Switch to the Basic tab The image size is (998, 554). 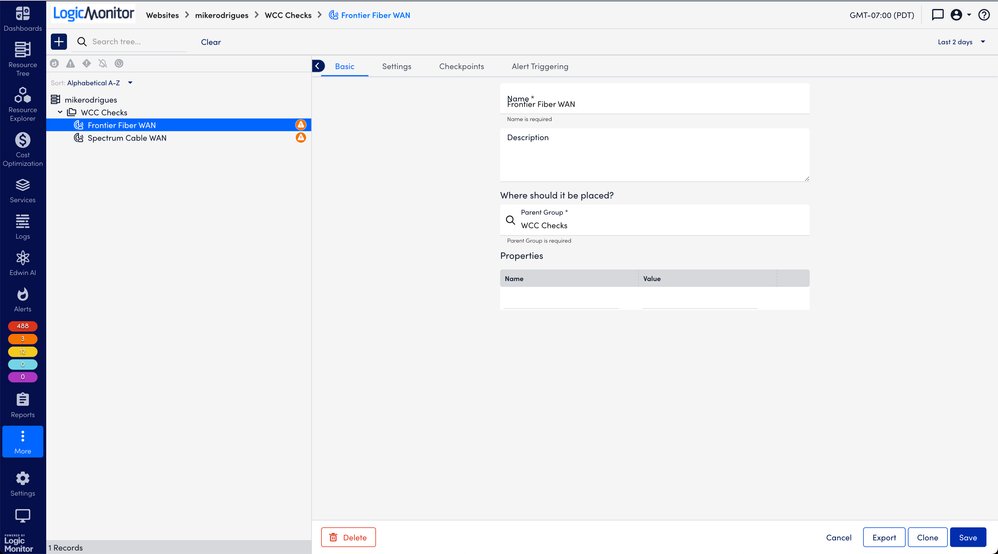(344, 66)
